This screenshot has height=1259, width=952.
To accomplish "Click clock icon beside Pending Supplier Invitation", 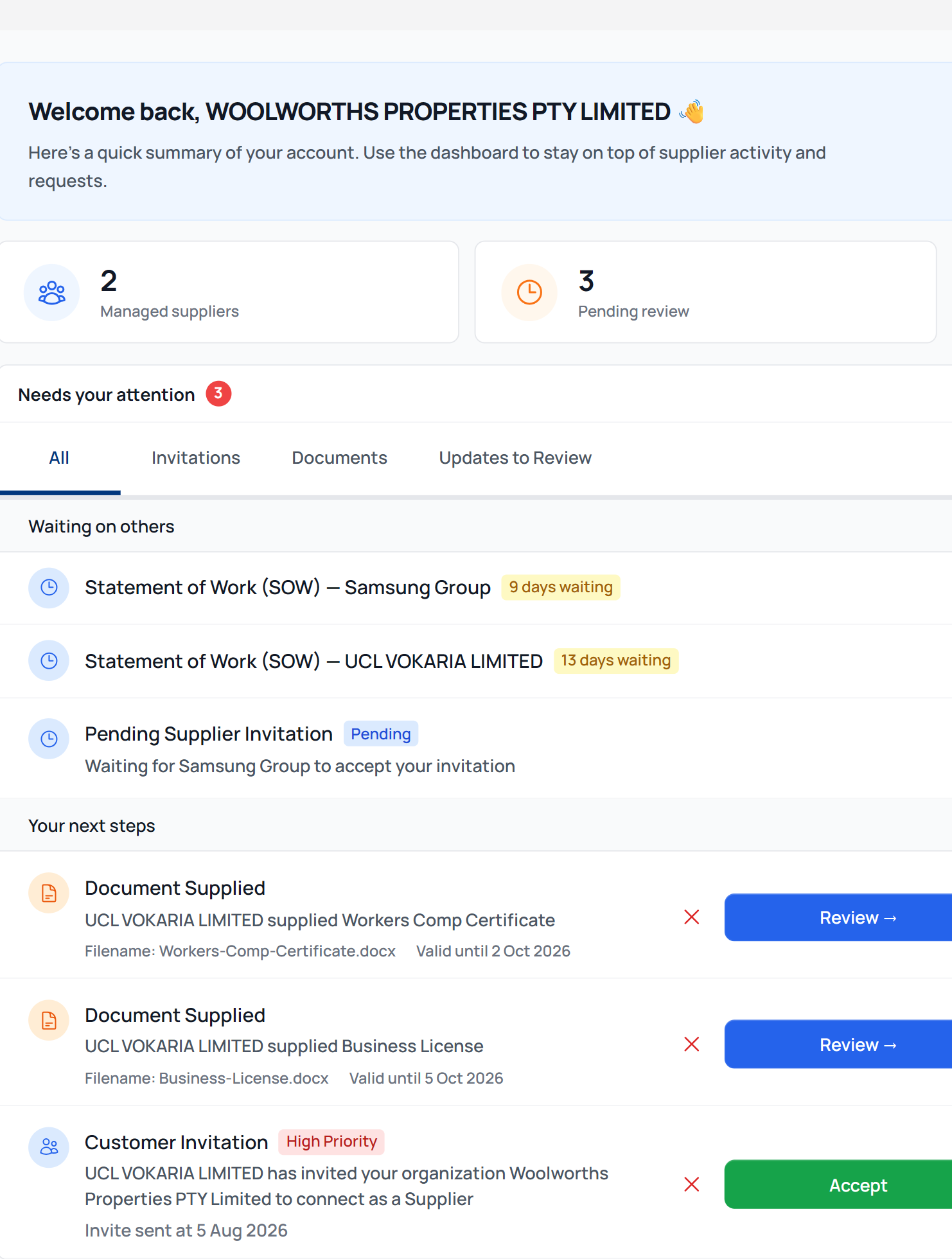I will (49, 739).
